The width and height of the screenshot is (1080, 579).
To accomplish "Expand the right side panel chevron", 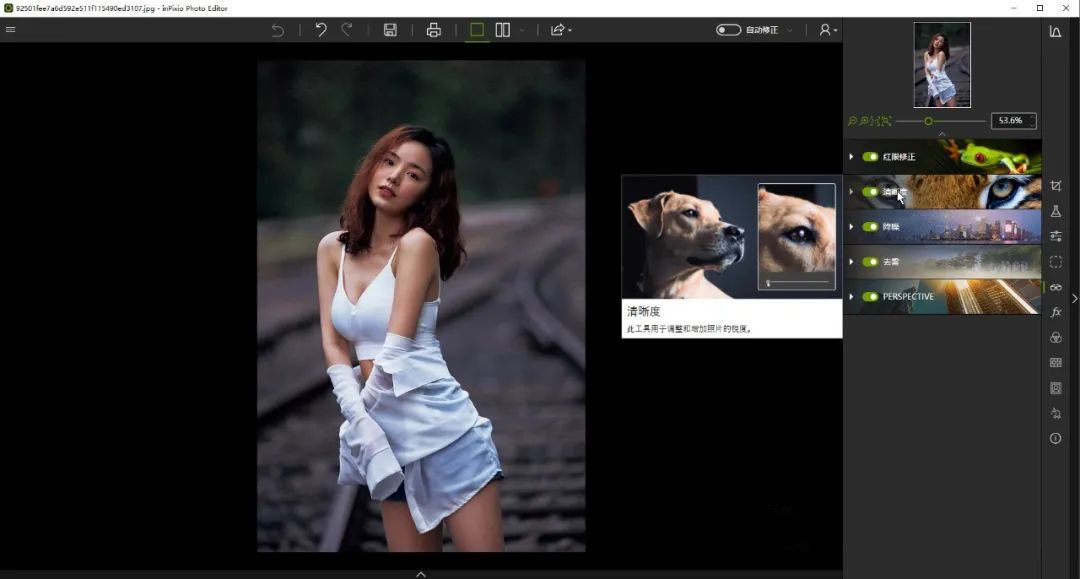I will point(1074,299).
